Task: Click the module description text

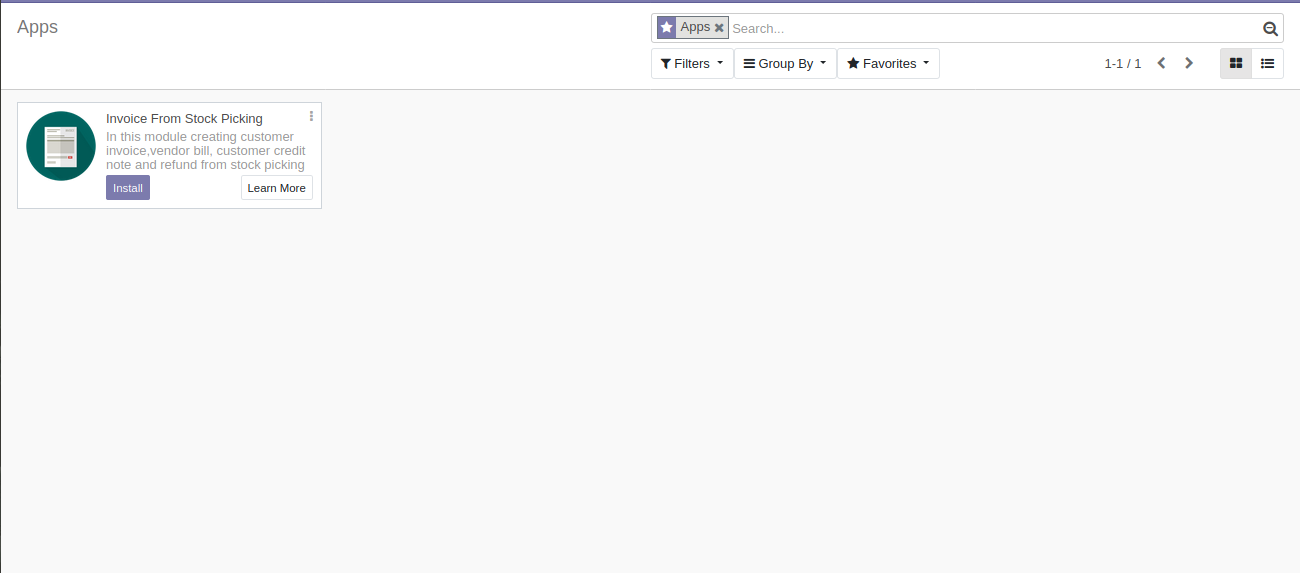Action: pos(206,151)
